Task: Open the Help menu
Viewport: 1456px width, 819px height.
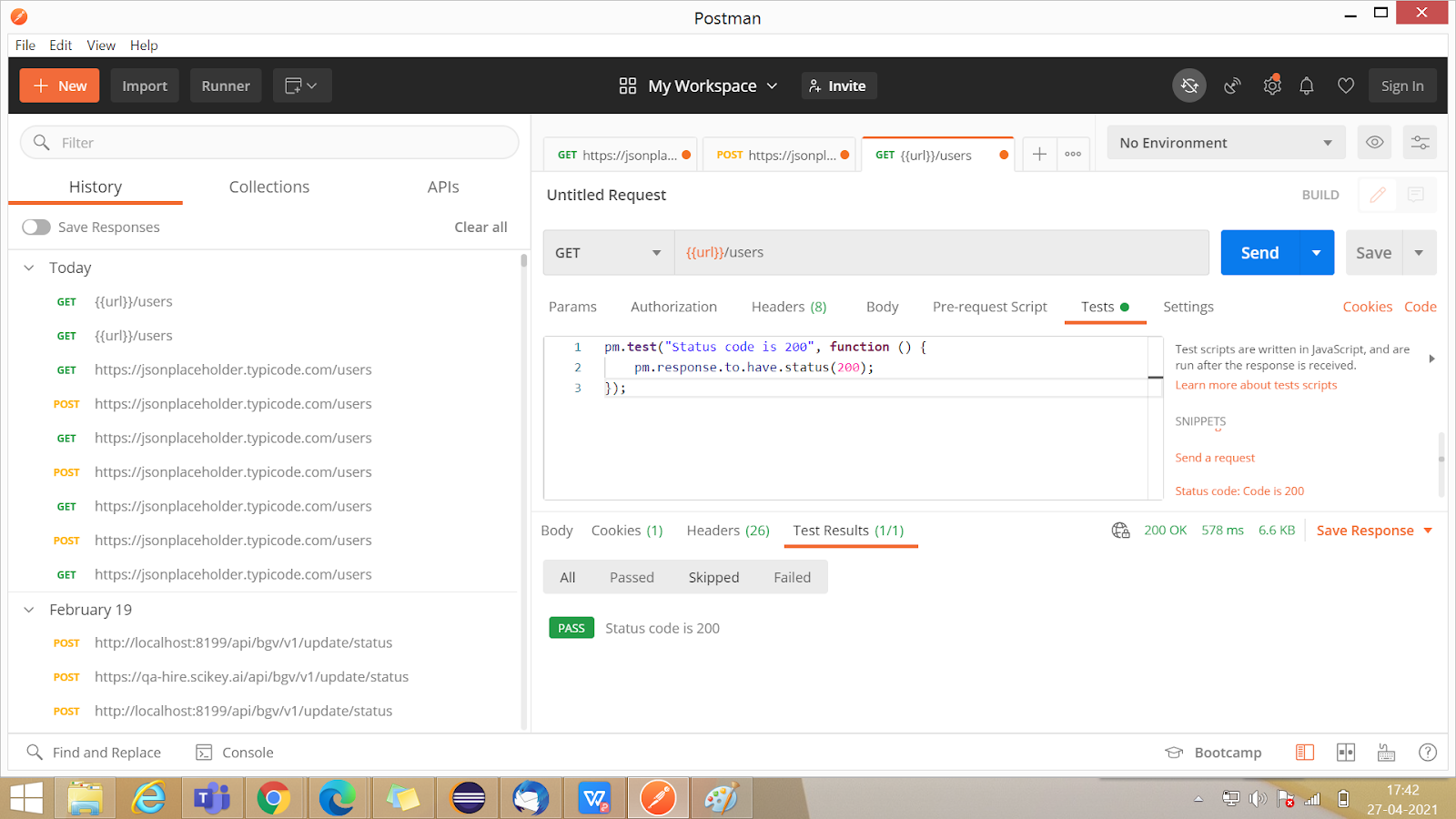Action: (144, 45)
